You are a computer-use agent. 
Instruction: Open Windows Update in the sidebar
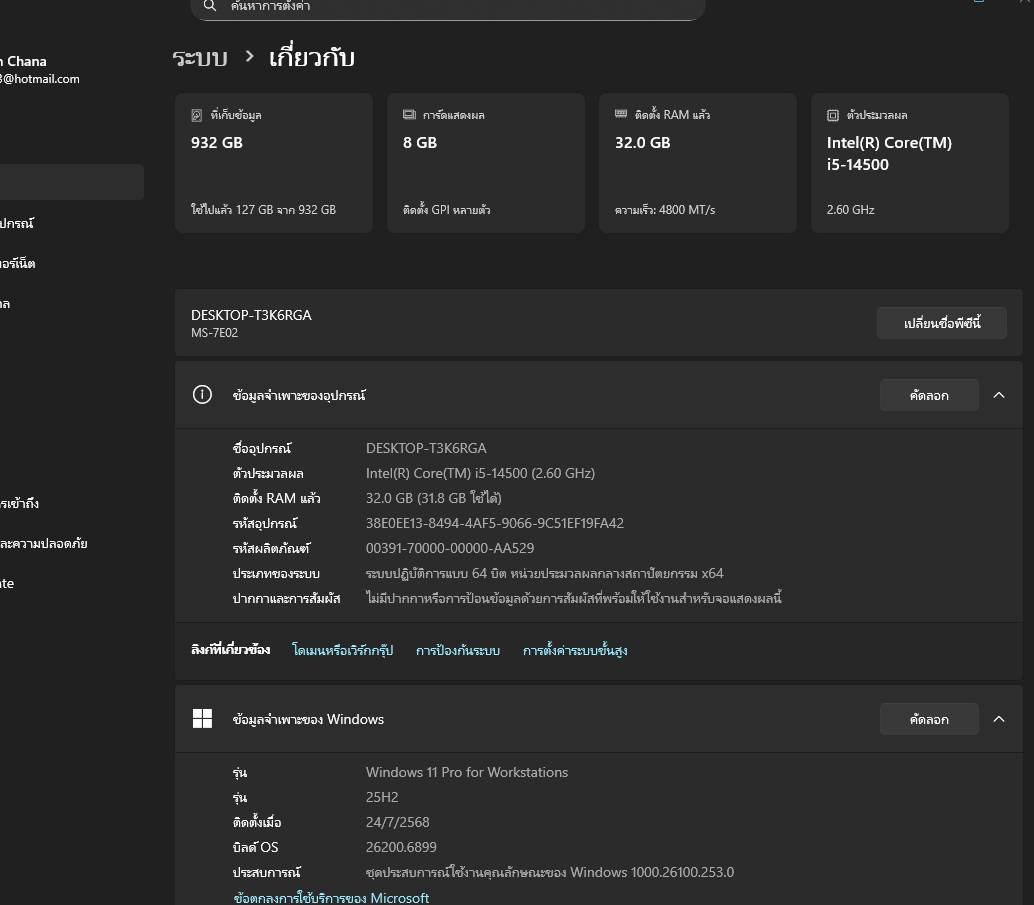pyautogui.click(x=8, y=583)
